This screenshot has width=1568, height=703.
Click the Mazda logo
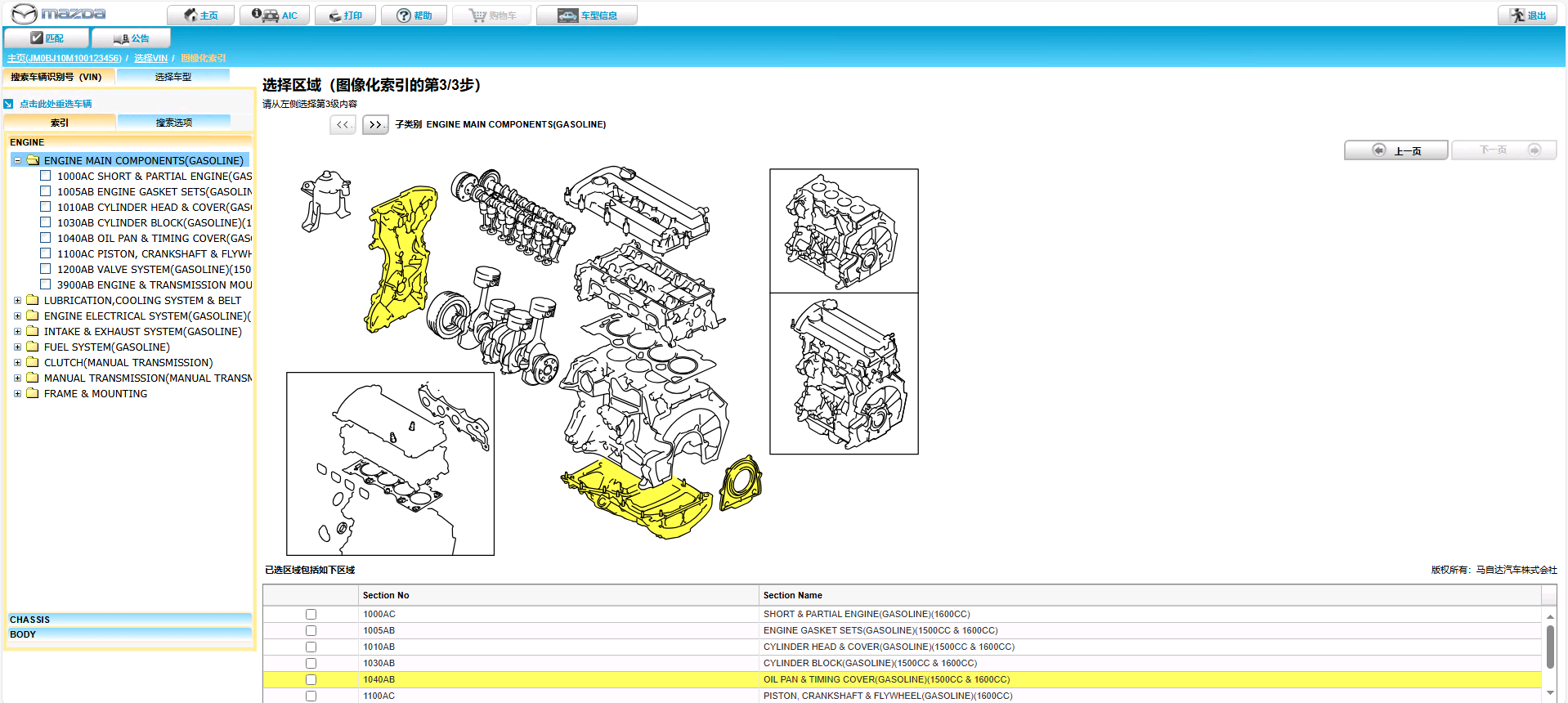coord(58,14)
